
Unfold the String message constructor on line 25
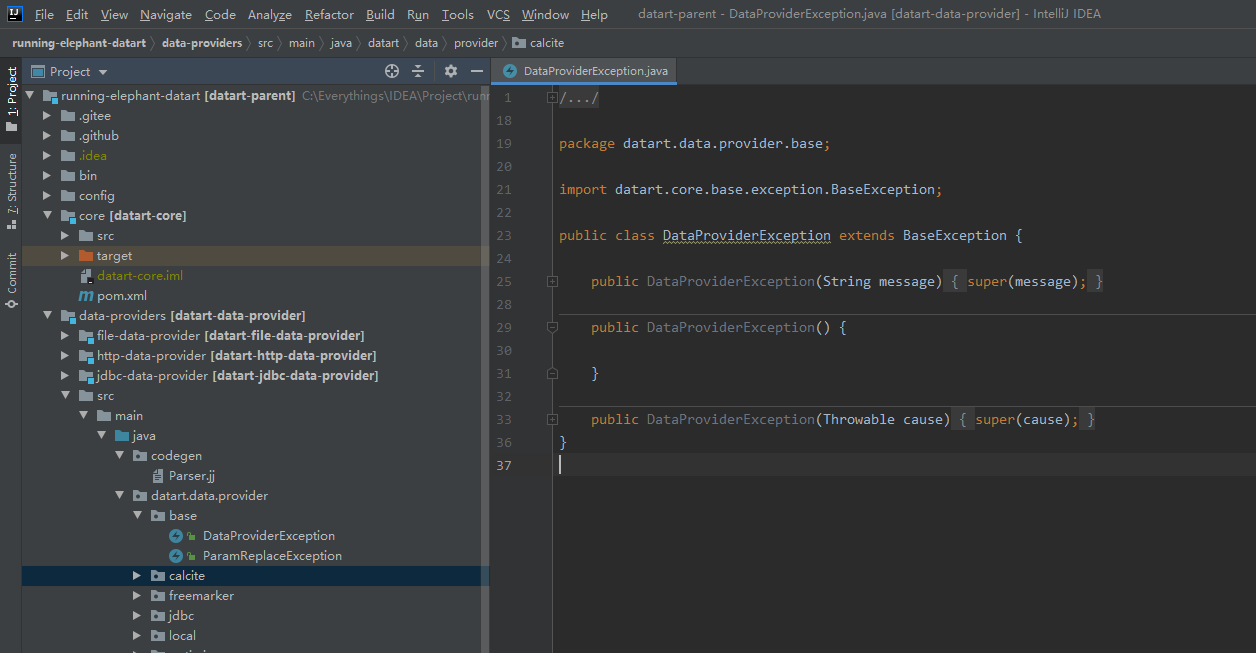pos(552,282)
